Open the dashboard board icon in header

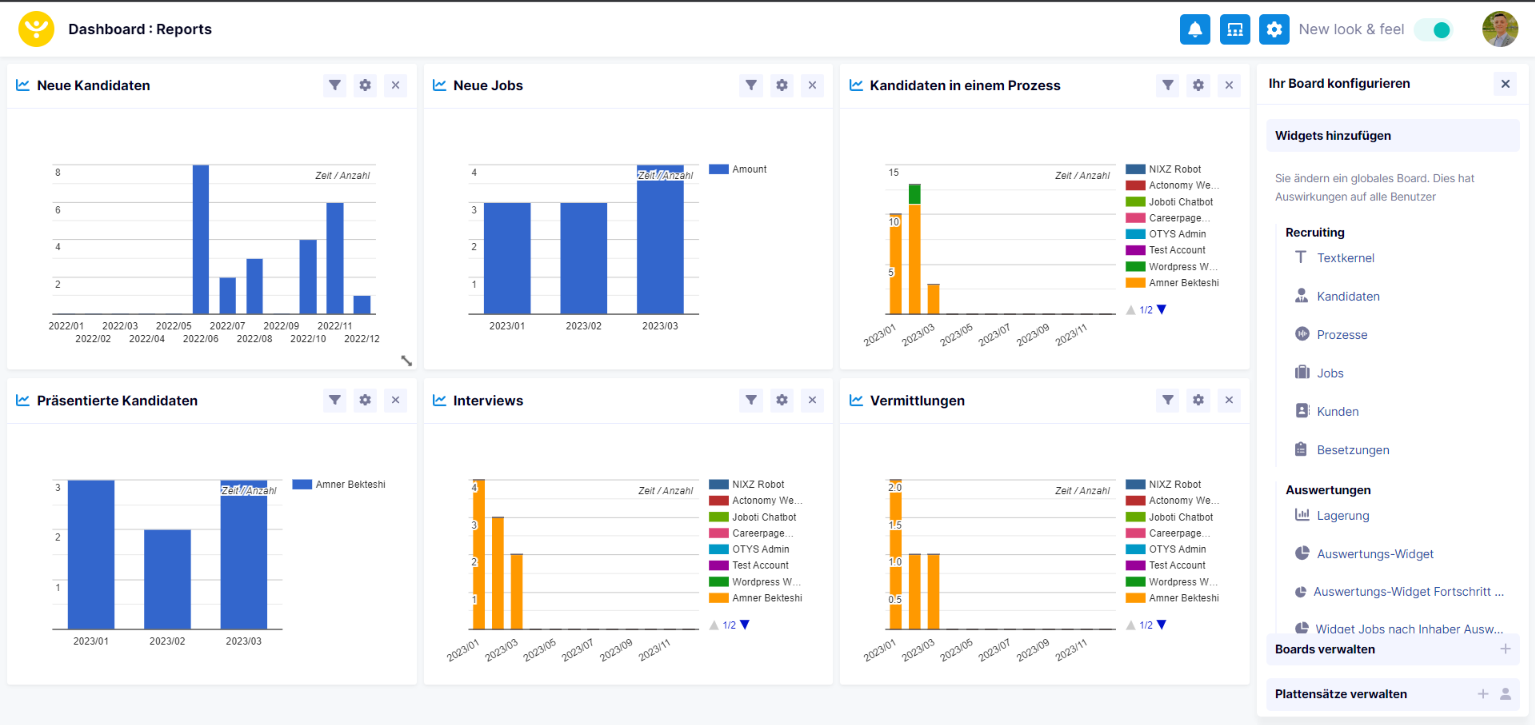[1235, 29]
